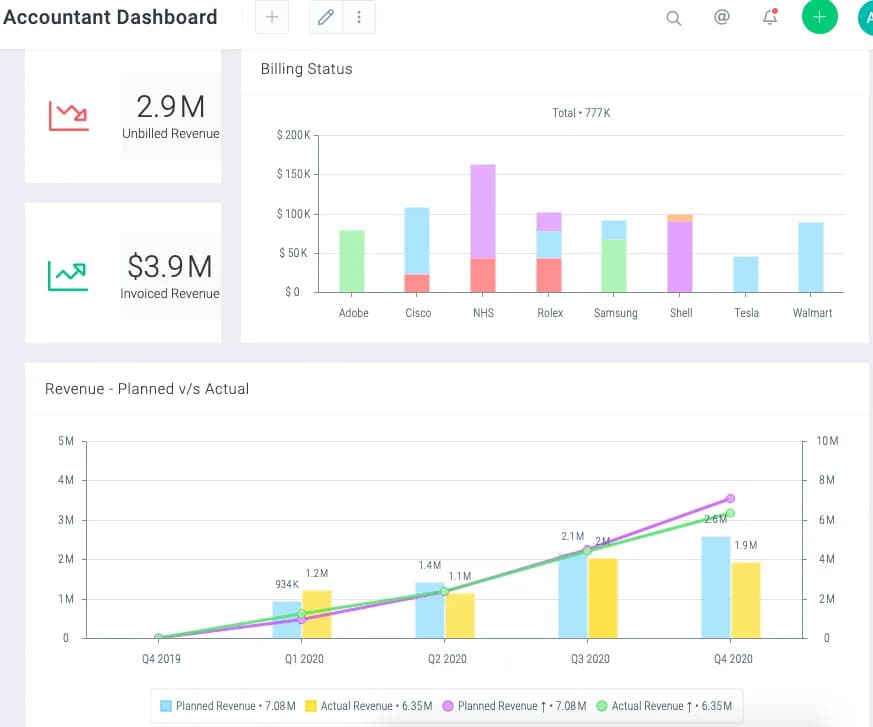Image resolution: width=873 pixels, height=727 pixels.
Task: Toggle Planned Revenue cumulative line in legend
Action: pos(514,706)
